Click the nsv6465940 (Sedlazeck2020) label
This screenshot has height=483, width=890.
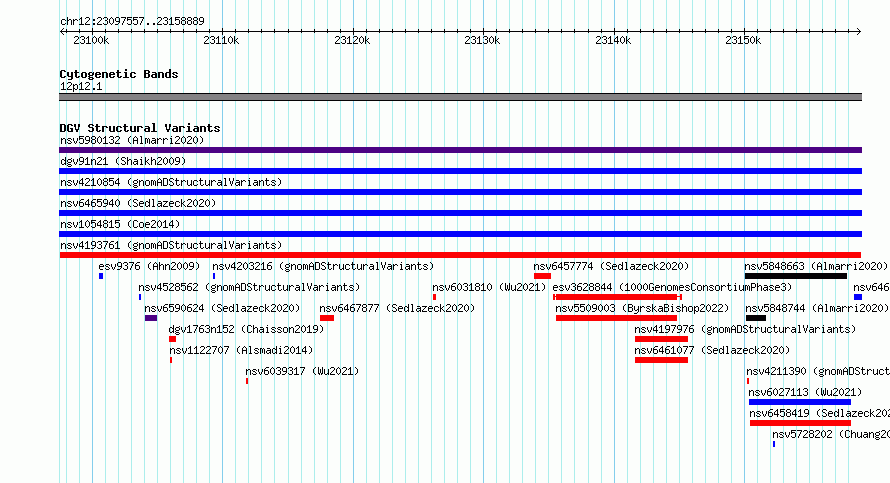coord(138,203)
